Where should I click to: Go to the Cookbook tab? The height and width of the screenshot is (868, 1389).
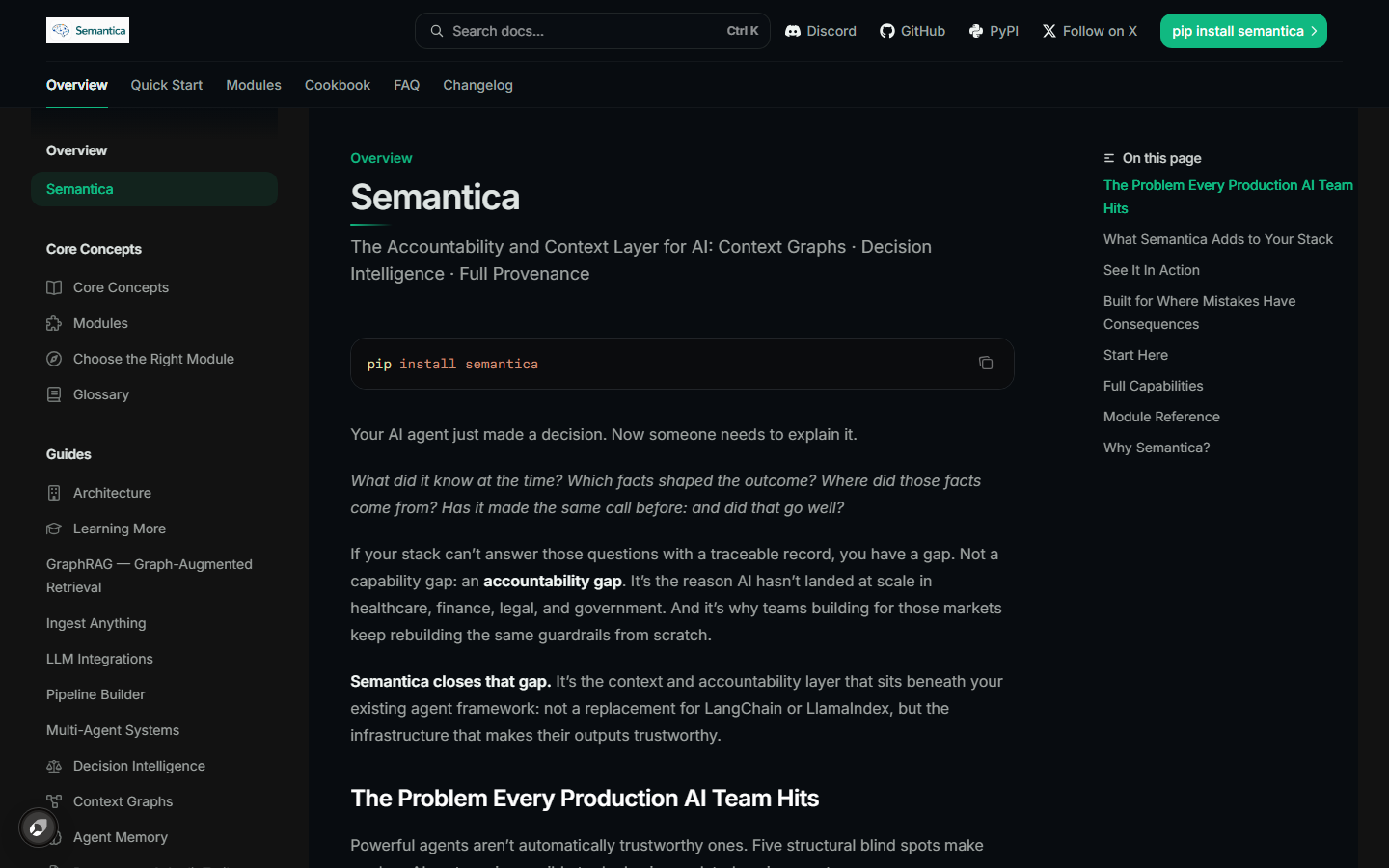pos(338,85)
